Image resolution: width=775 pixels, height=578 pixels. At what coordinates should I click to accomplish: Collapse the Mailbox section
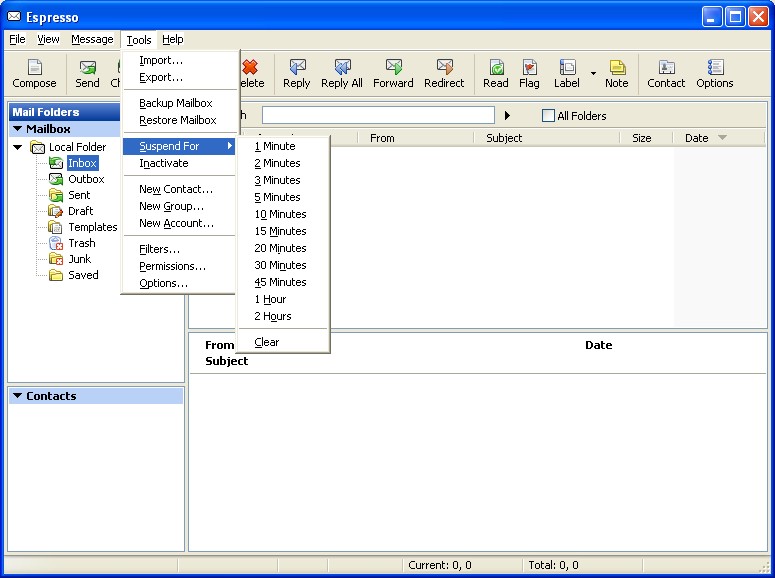coord(18,129)
